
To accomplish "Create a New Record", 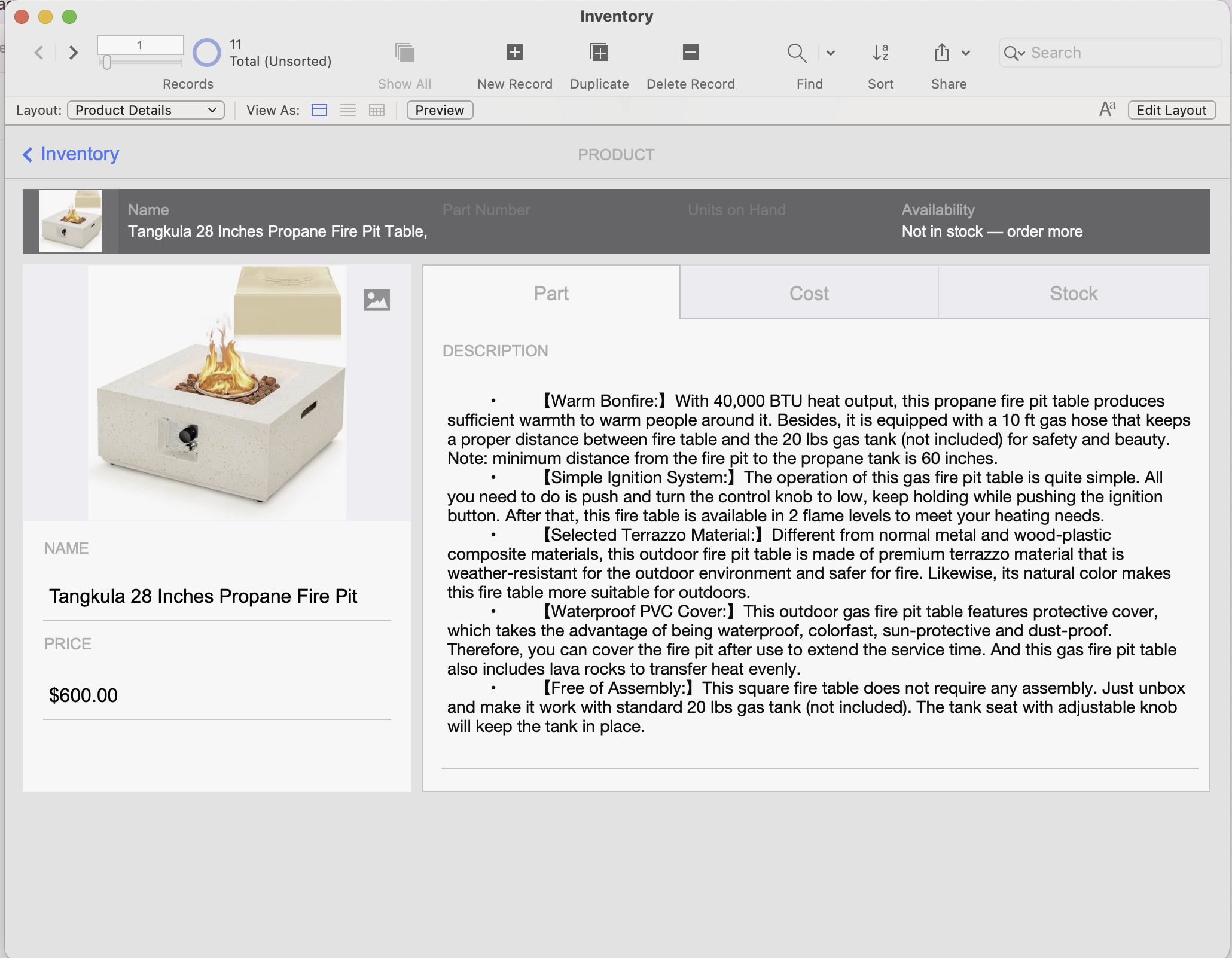I will (x=514, y=53).
